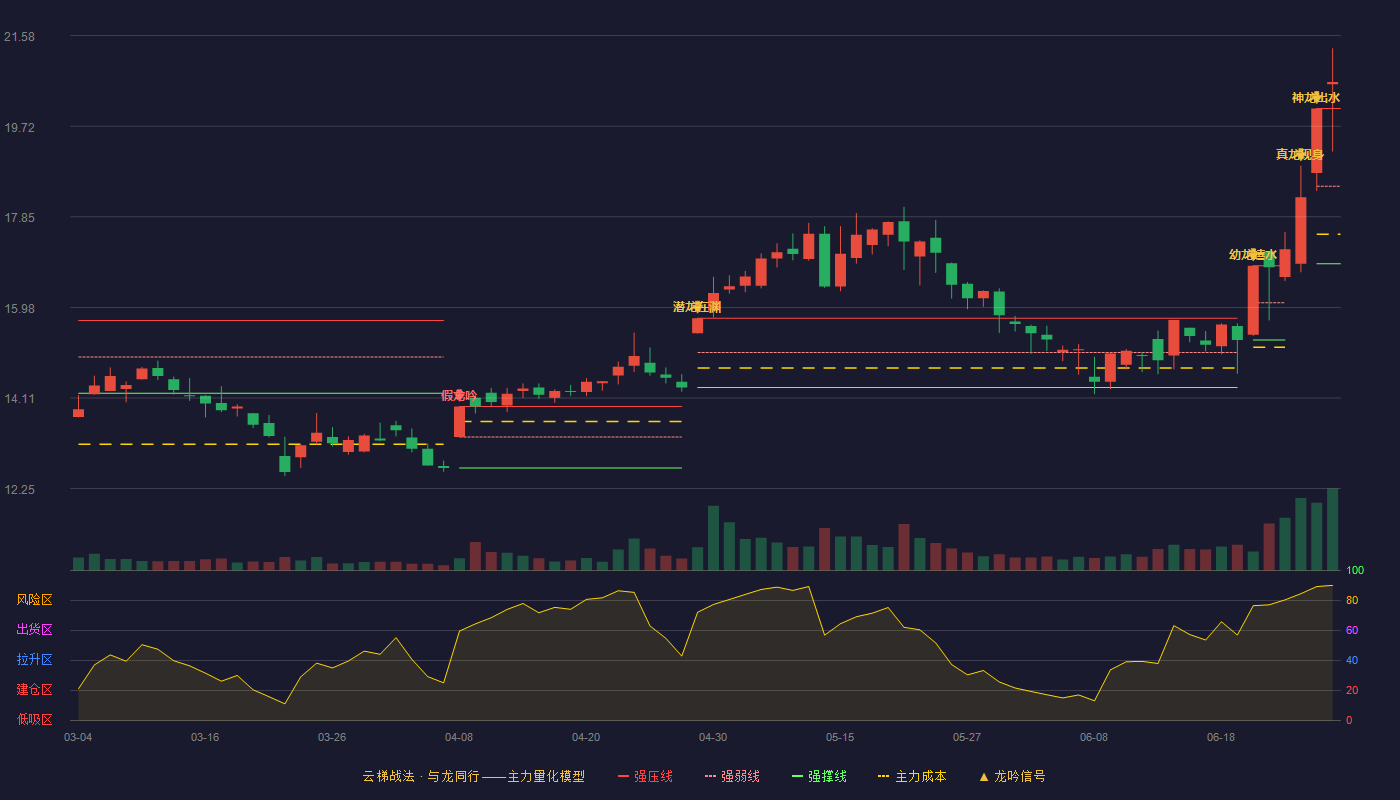Click the 幼龙嬉水 signal label

point(1253,255)
